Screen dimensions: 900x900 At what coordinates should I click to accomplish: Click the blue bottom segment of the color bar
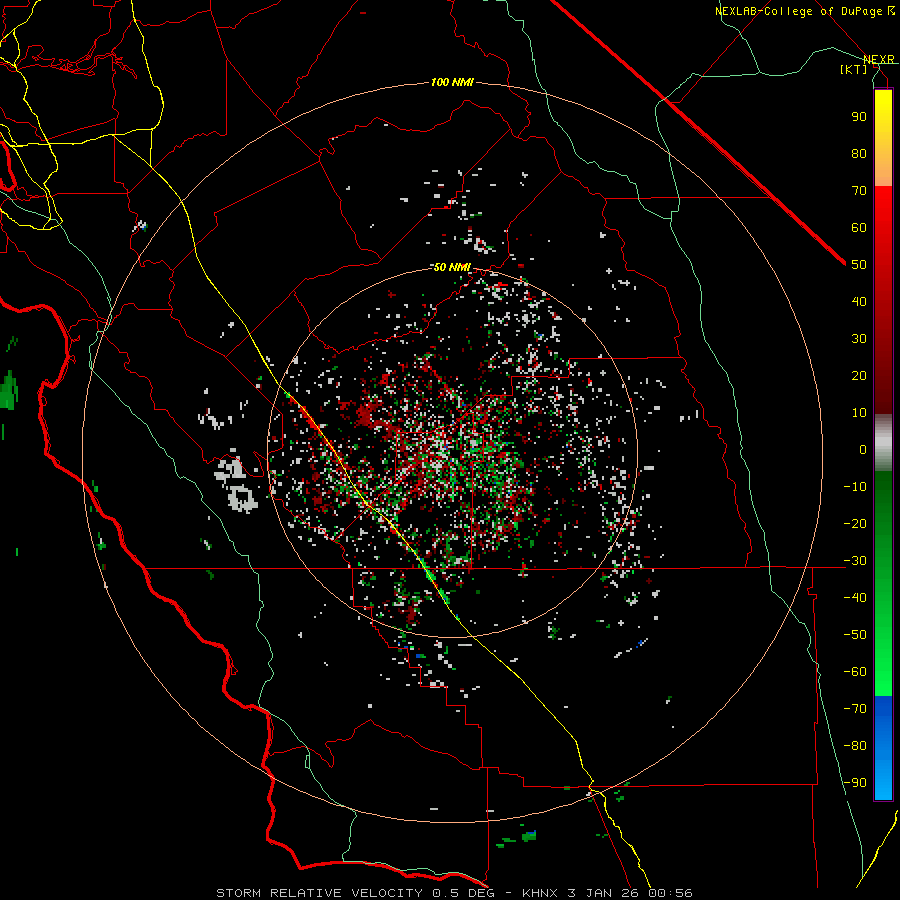(883, 747)
